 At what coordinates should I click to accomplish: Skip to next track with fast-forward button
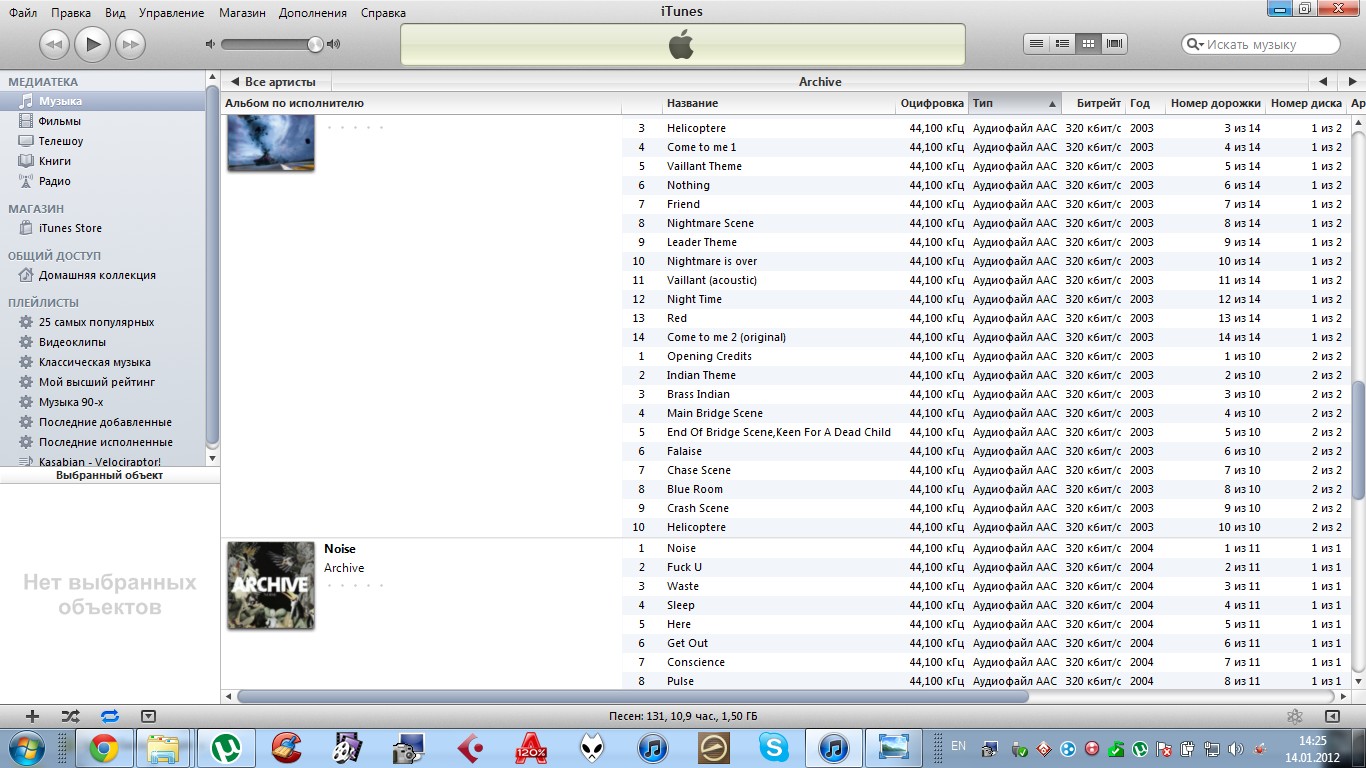[130, 44]
